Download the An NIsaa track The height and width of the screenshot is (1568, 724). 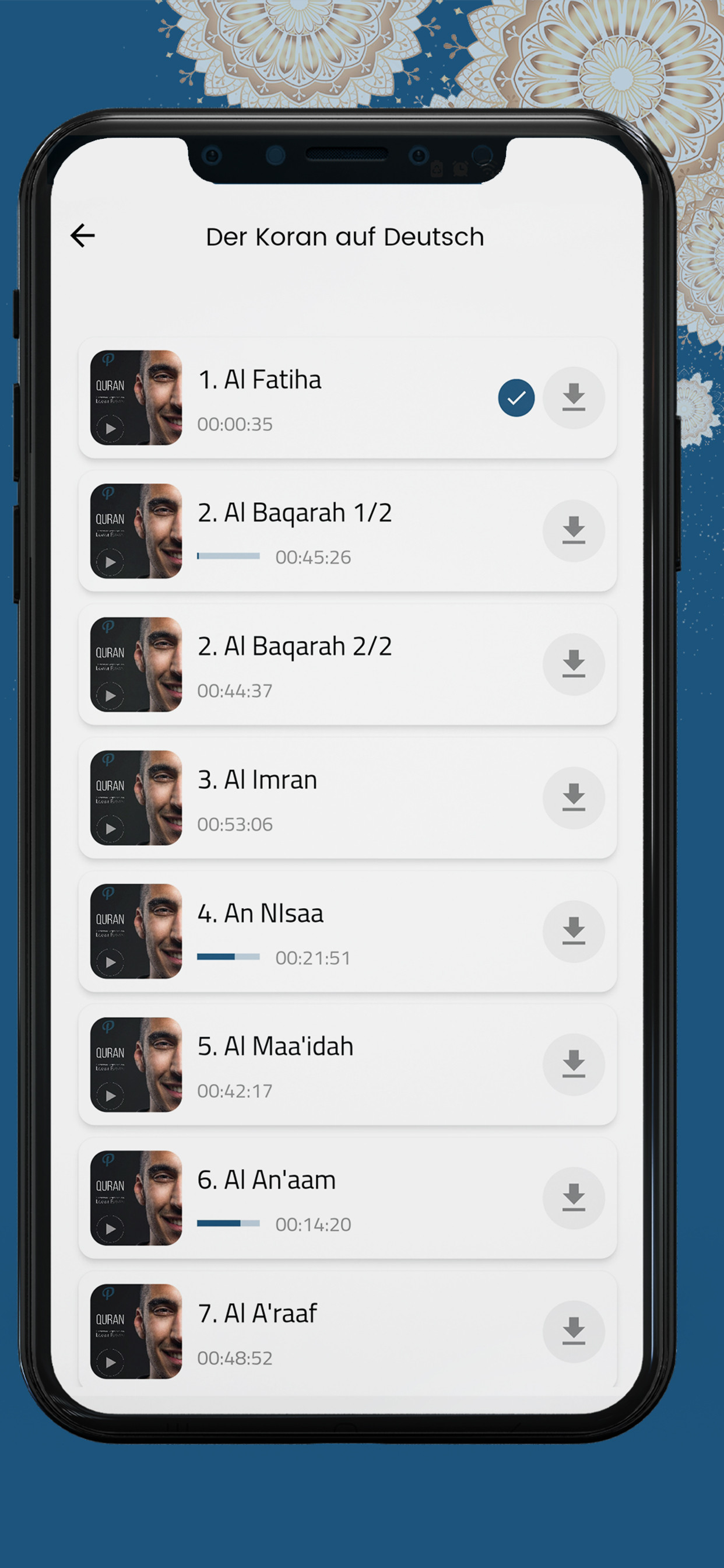(573, 932)
